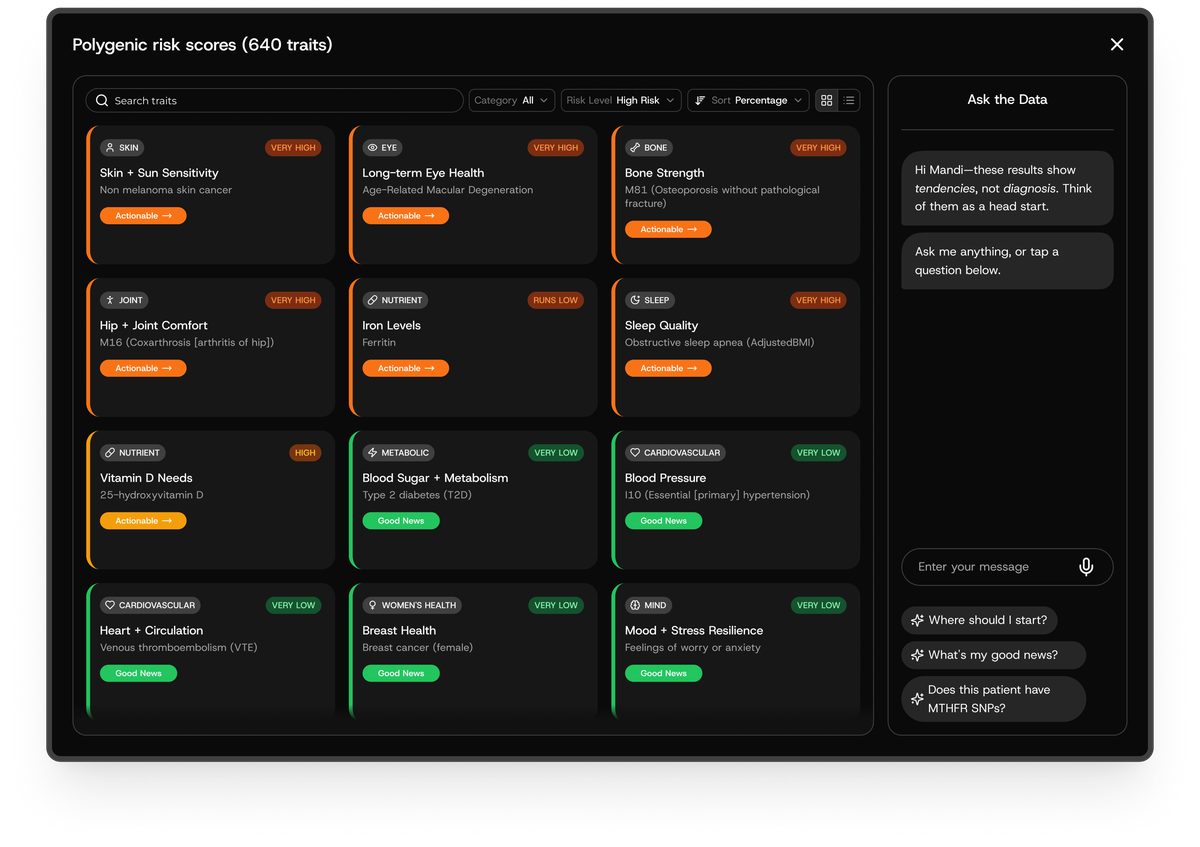The width and height of the screenshot is (1200, 847).
Task: Click 'Ask me anything' chat message bubble
Action: coord(1007,261)
